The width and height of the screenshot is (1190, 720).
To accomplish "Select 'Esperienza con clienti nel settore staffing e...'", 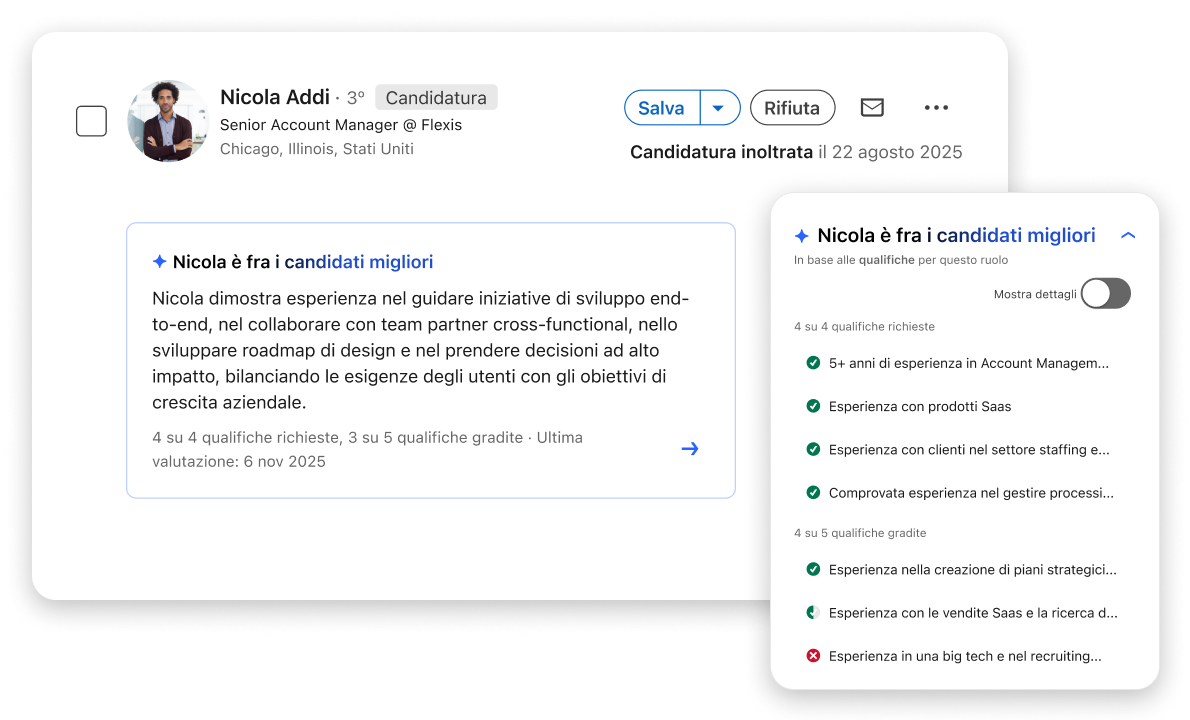I will pyautogui.click(x=969, y=450).
